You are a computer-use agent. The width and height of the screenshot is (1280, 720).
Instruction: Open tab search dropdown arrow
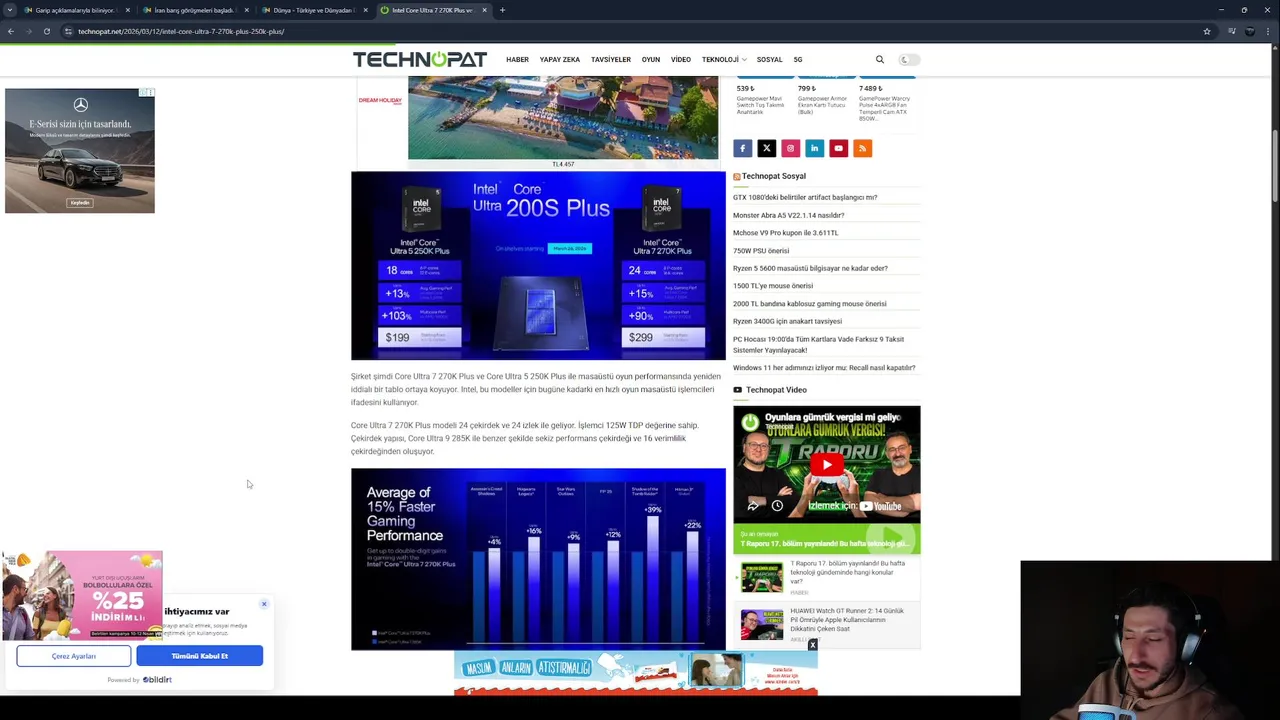(x=10, y=10)
